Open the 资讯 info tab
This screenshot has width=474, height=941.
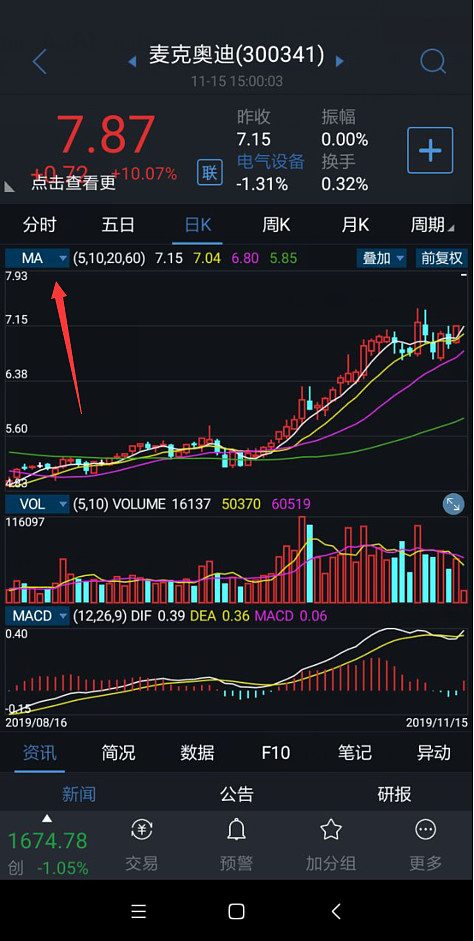tap(40, 753)
